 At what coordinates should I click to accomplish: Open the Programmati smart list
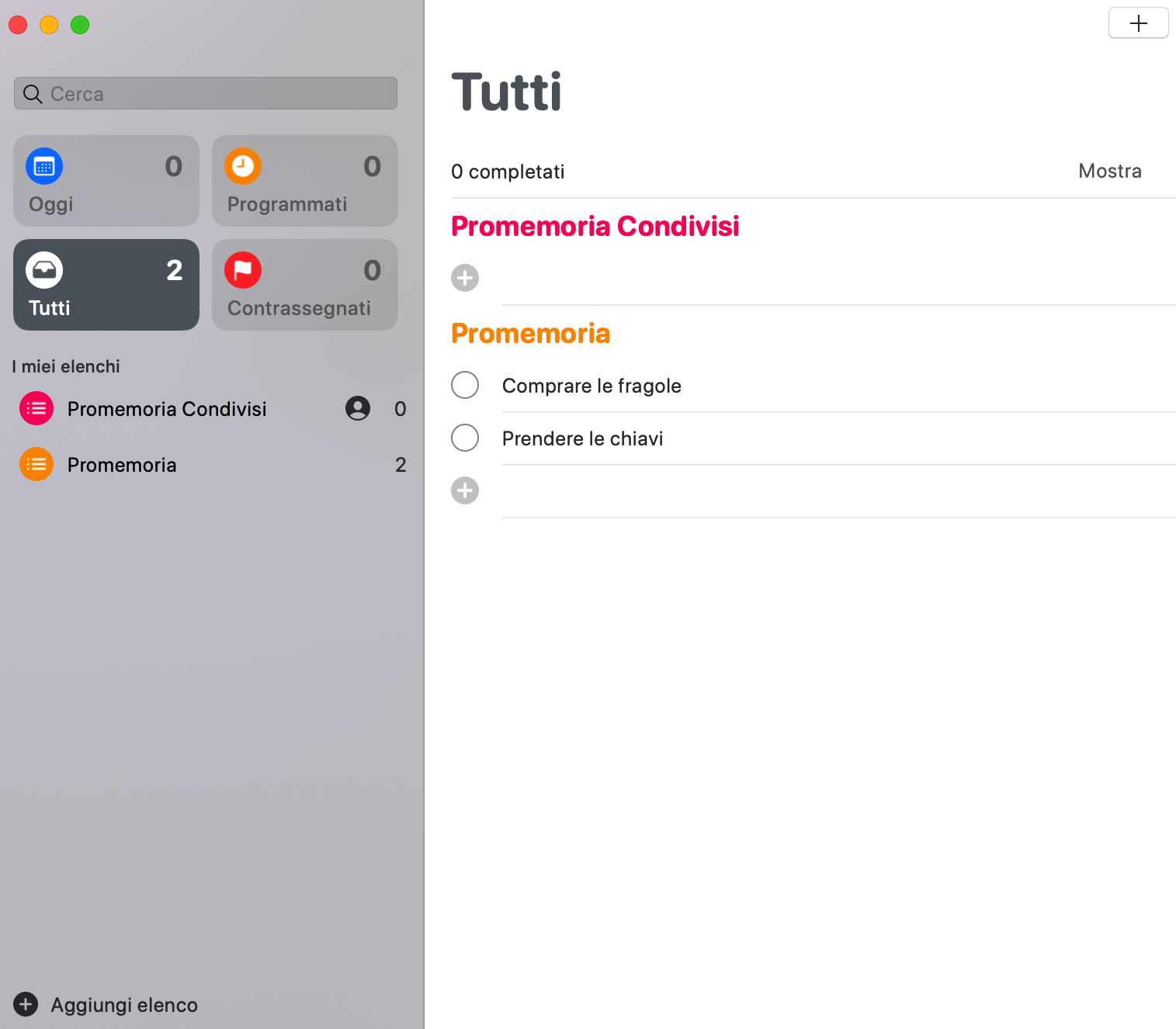click(x=305, y=181)
